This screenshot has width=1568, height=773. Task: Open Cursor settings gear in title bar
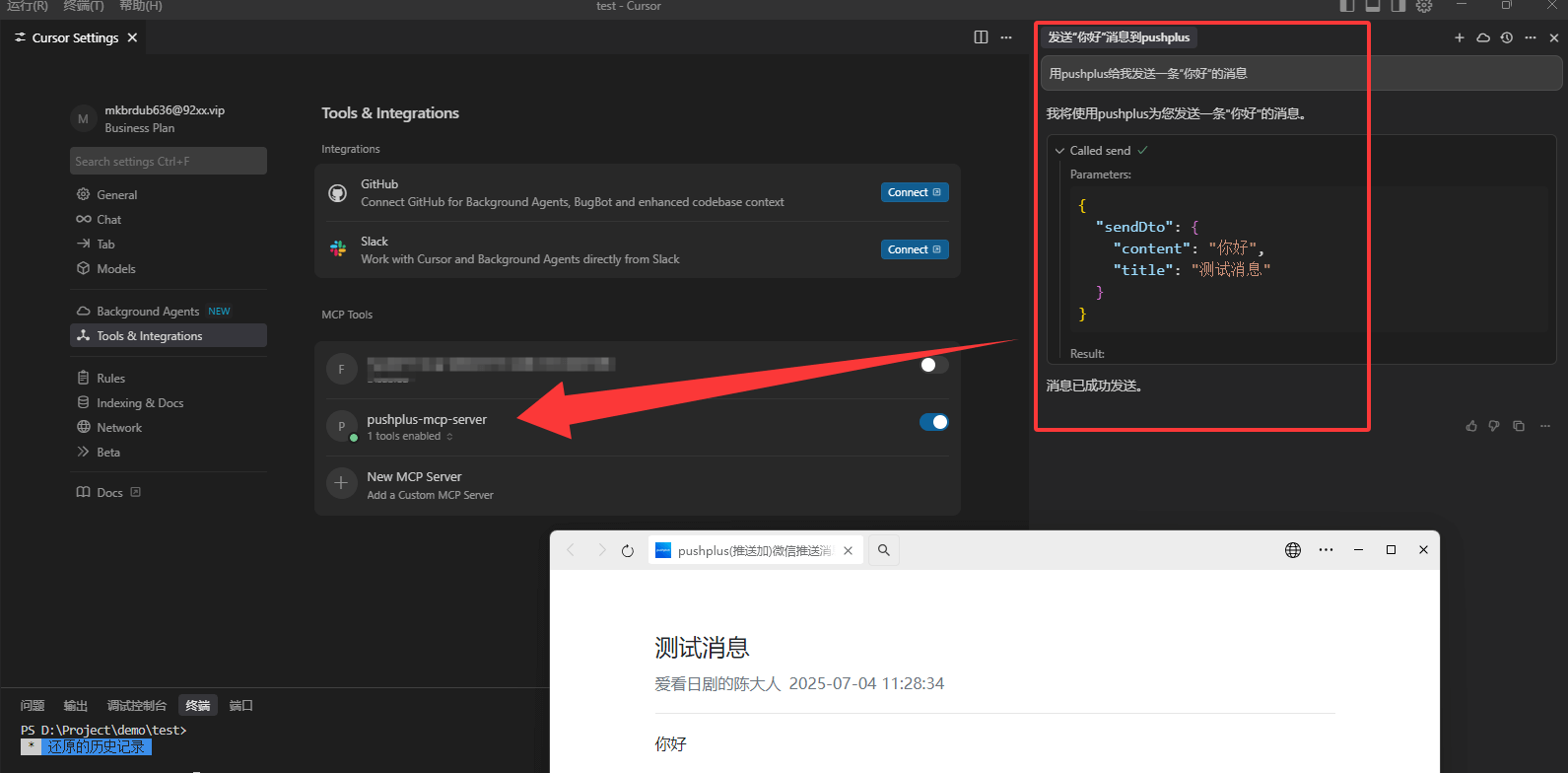[1424, 6]
